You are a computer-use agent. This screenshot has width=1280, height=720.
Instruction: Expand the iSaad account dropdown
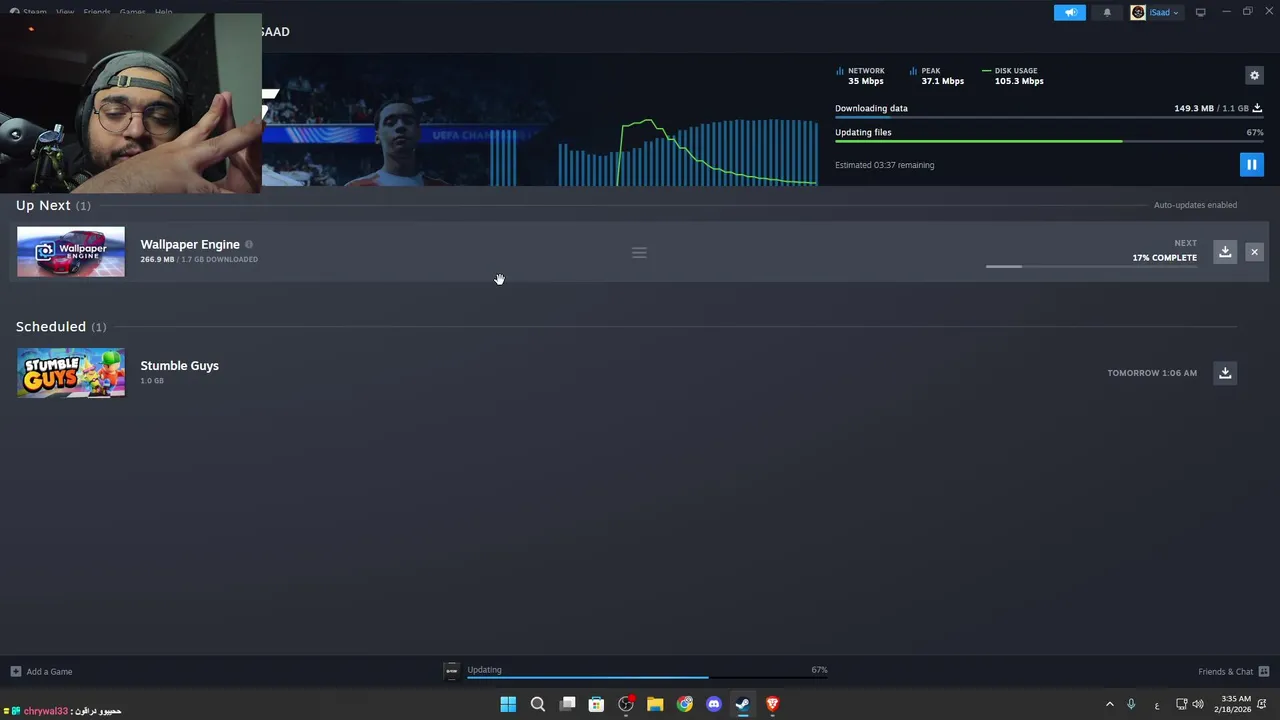(1155, 13)
